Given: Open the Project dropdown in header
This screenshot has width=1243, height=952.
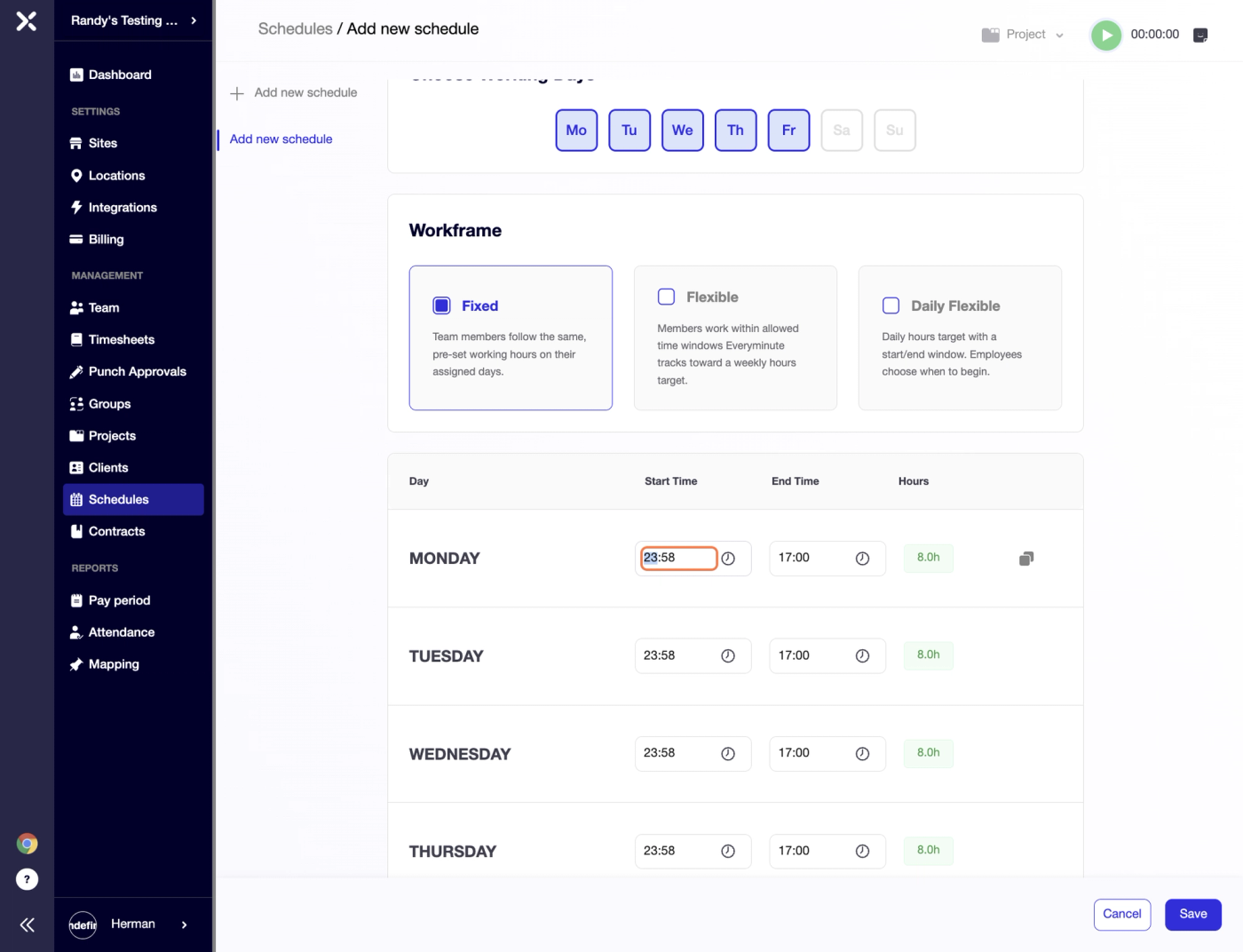Looking at the screenshot, I should point(1023,35).
